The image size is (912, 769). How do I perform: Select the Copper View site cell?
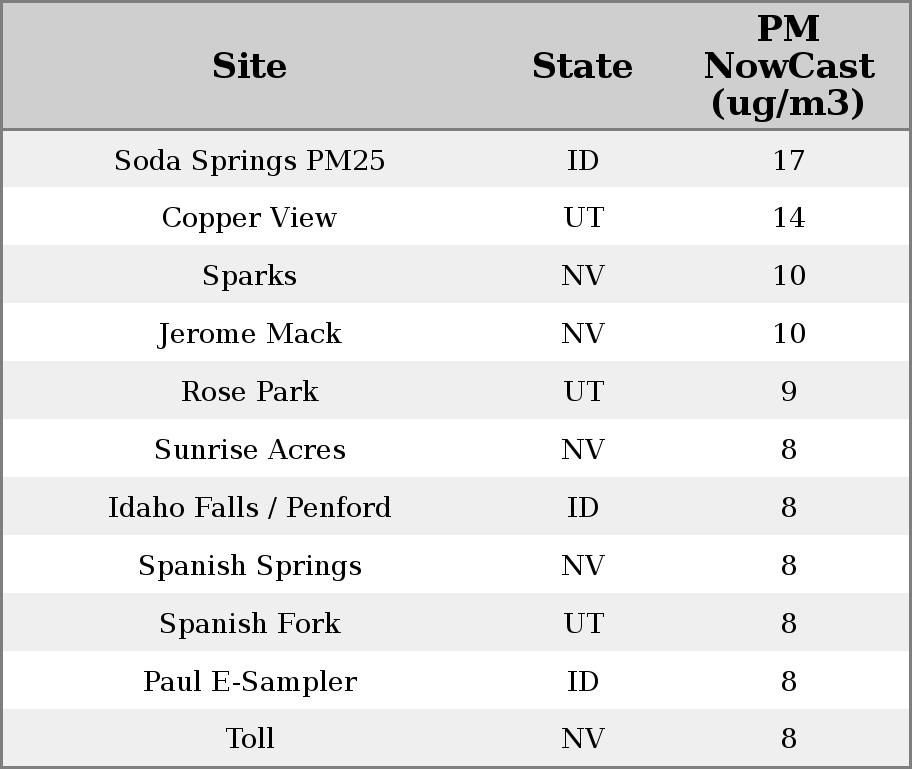[x=249, y=218]
